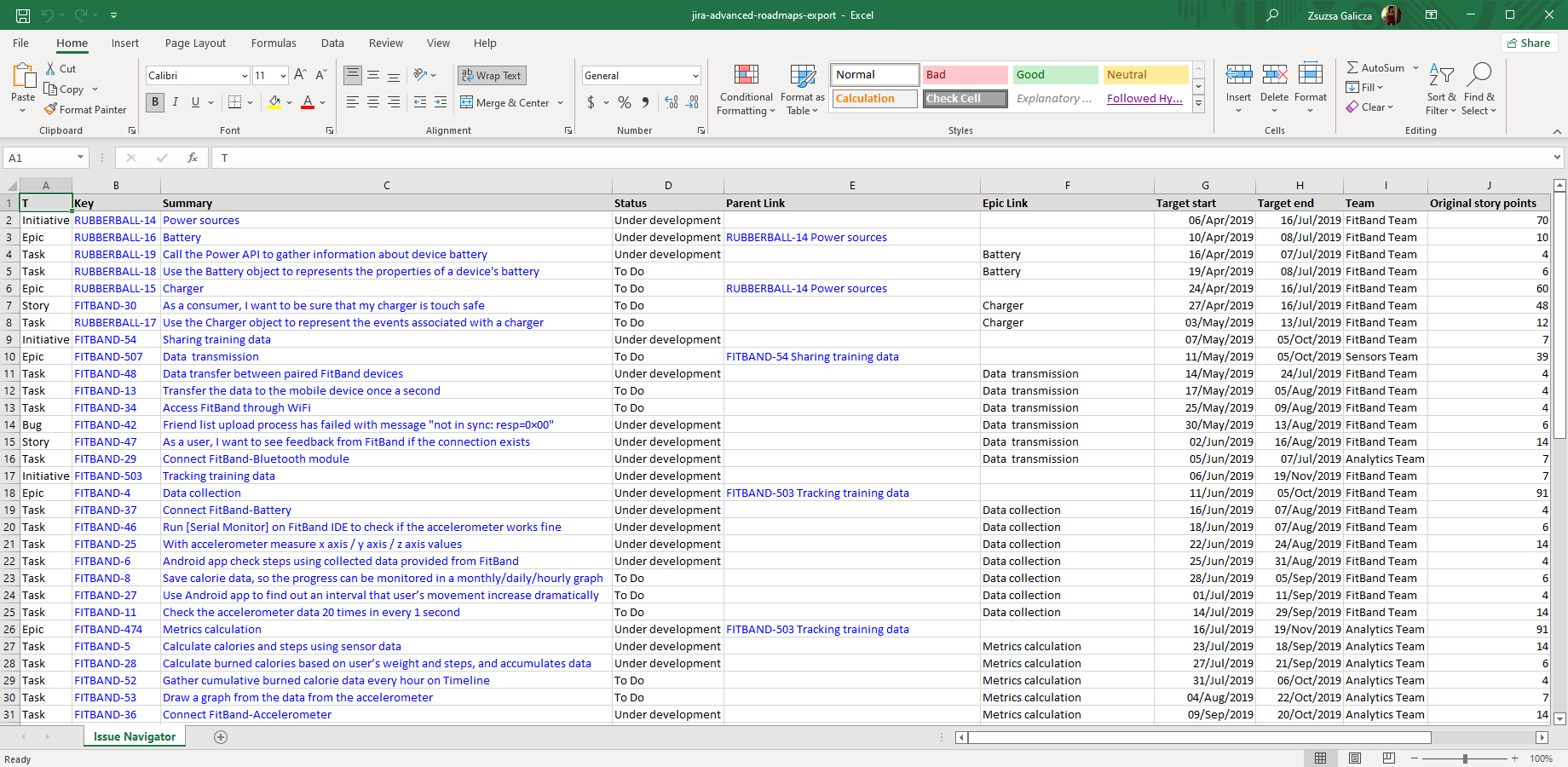Toggle Bold formatting
Viewport: 1568px width, 767px height.
pos(155,102)
